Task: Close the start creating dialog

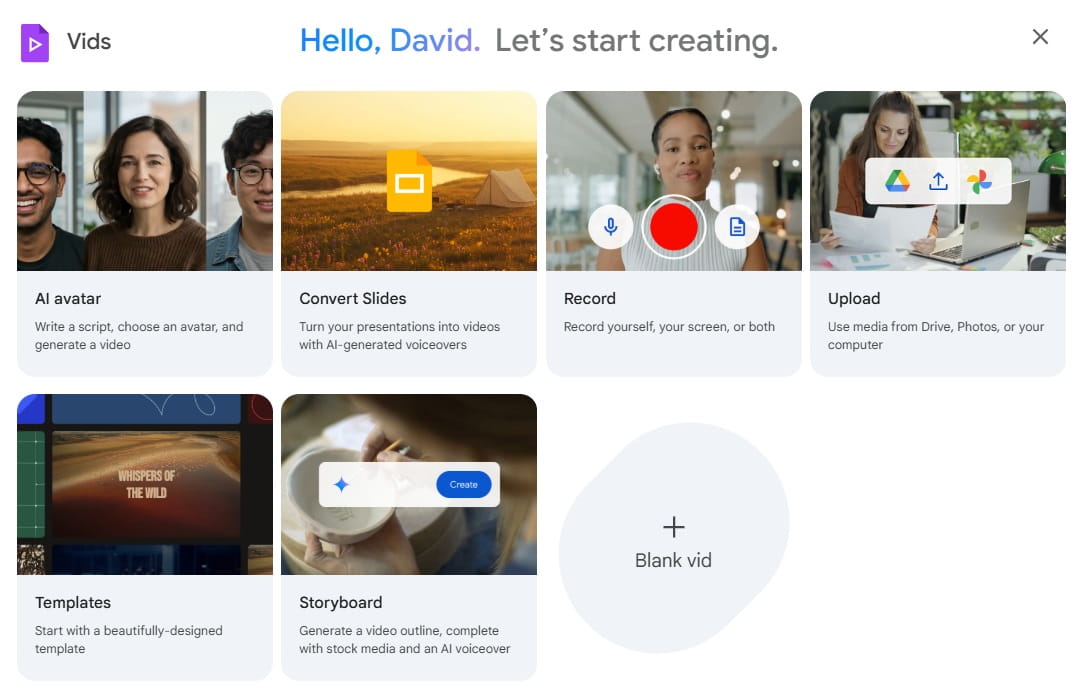Action: pyautogui.click(x=1040, y=37)
